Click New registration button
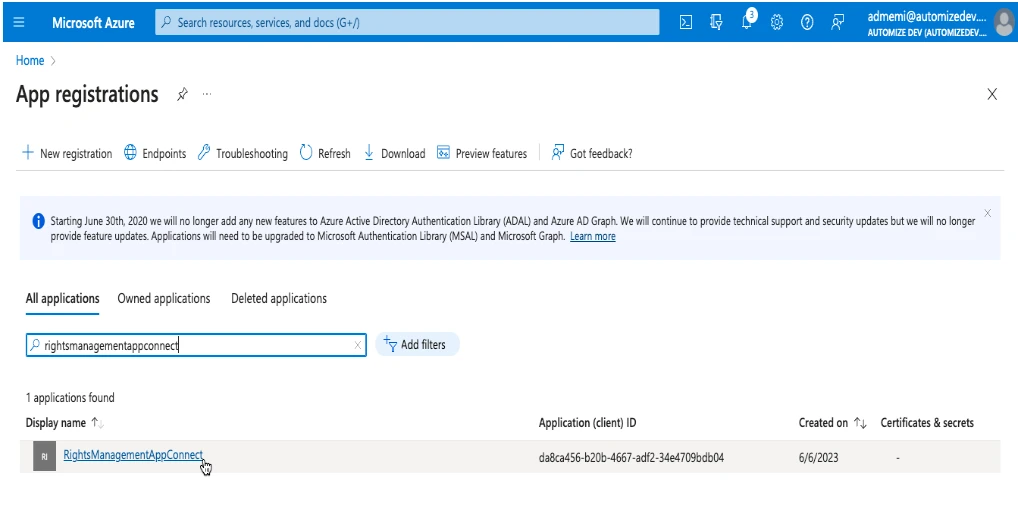 click(67, 153)
